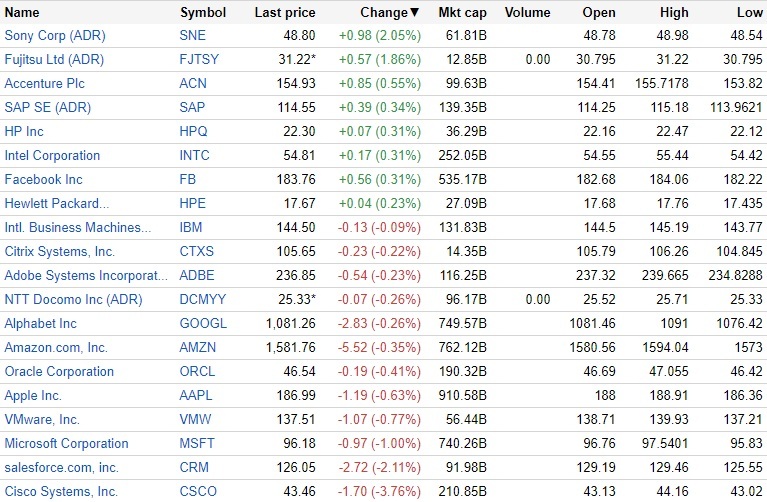Sort table by Last price header
The width and height of the screenshot is (767, 502).
point(285,13)
